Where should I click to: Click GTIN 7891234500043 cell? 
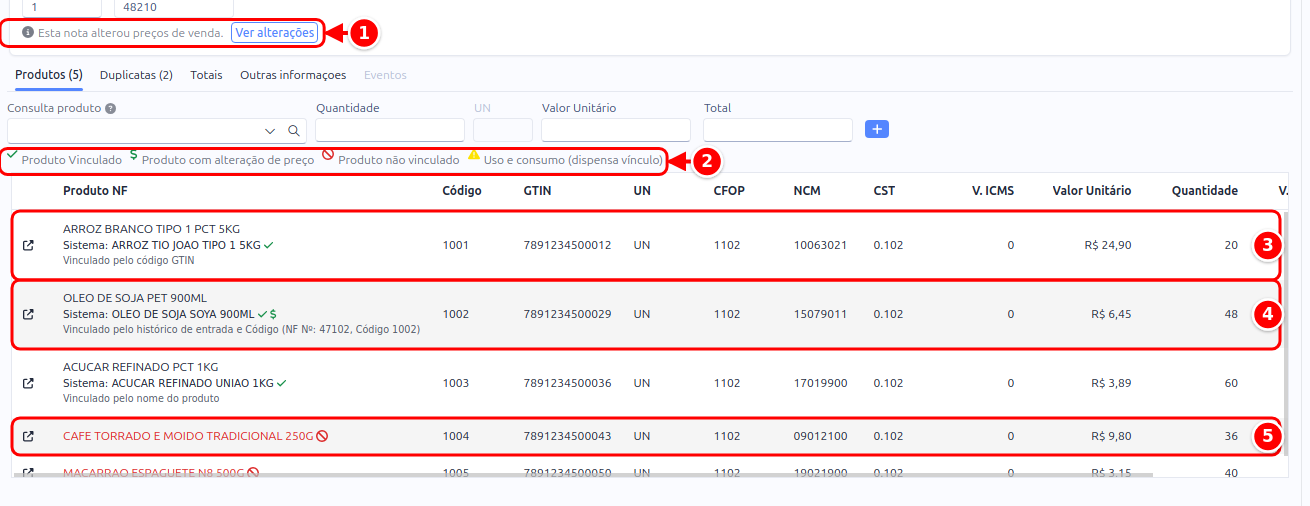(x=567, y=436)
